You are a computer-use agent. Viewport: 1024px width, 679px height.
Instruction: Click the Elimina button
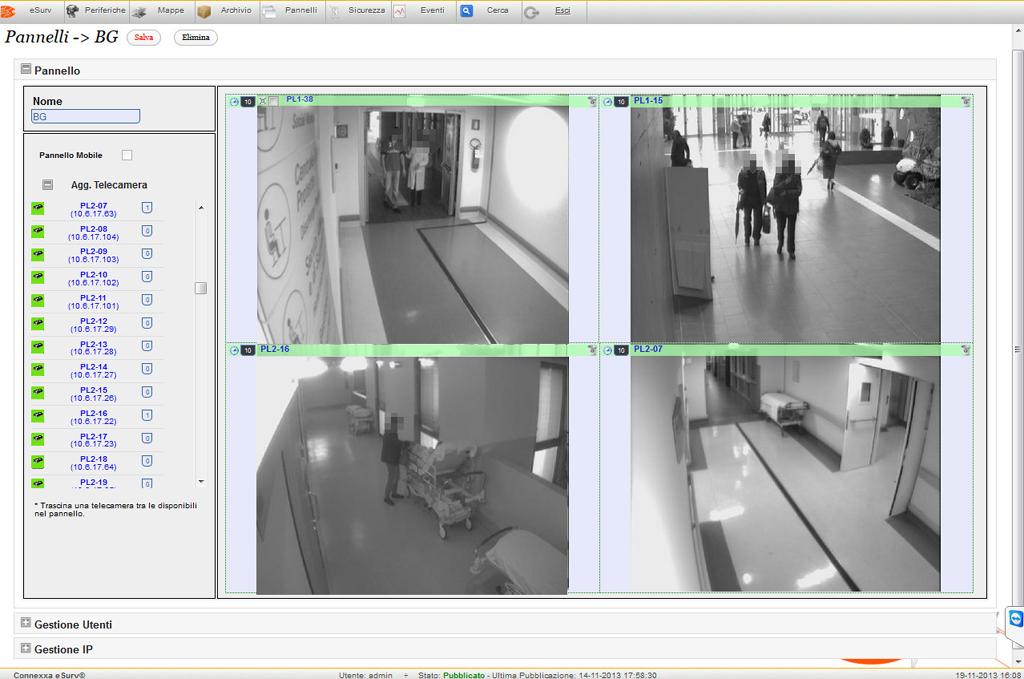[196, 37]
